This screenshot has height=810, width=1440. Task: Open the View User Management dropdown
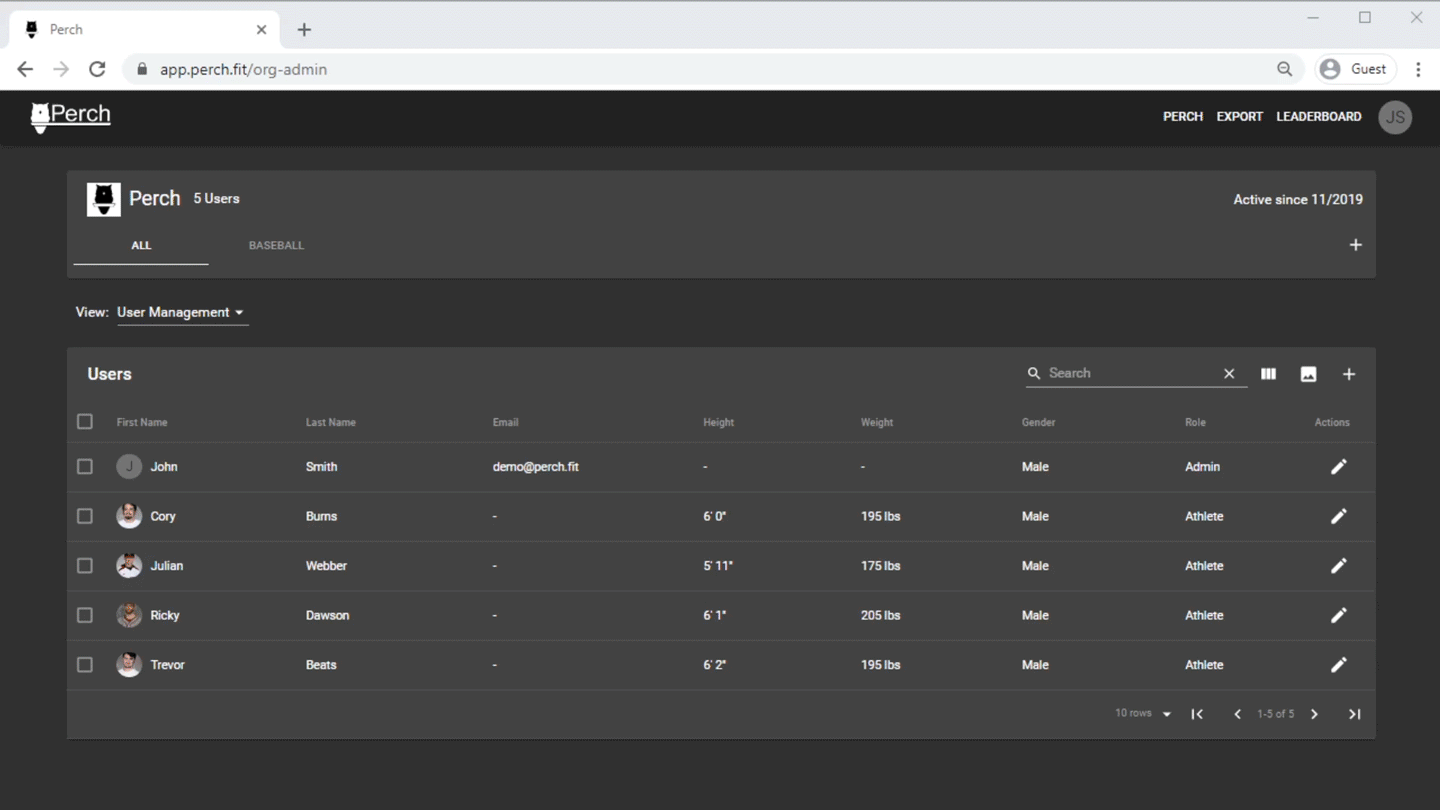[x=182, y=312]
